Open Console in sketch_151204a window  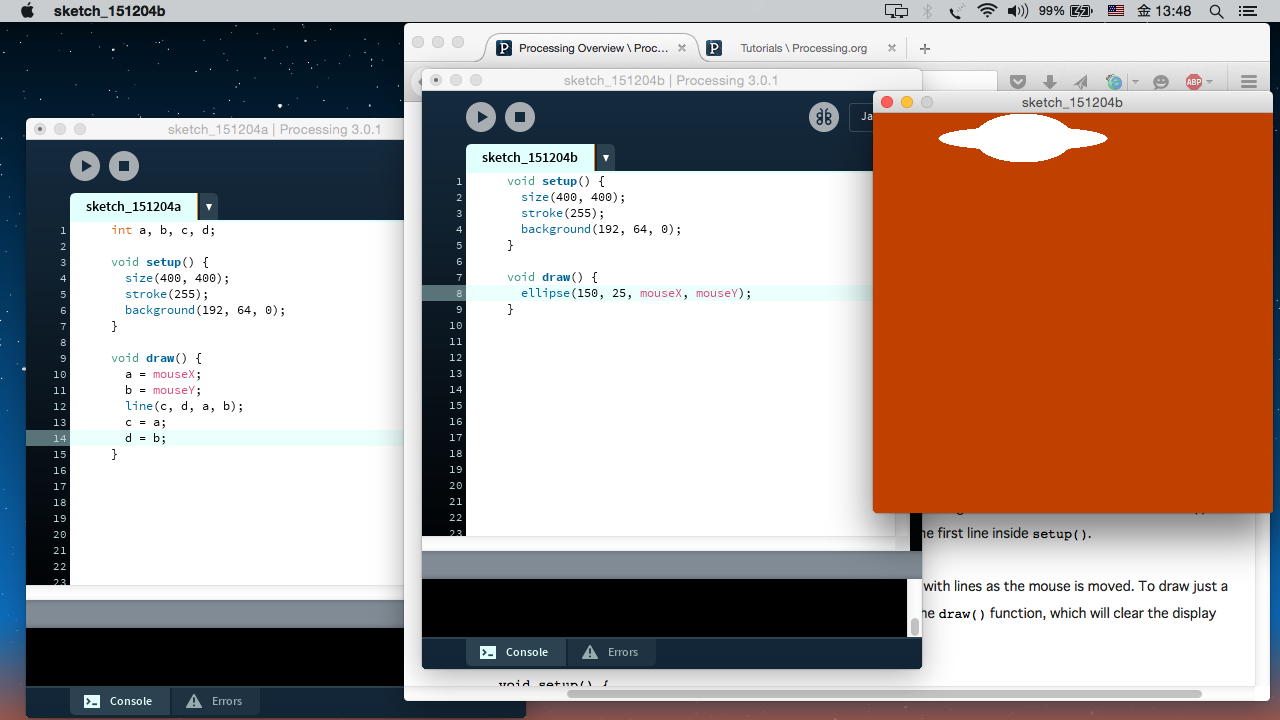coord(119,701)
